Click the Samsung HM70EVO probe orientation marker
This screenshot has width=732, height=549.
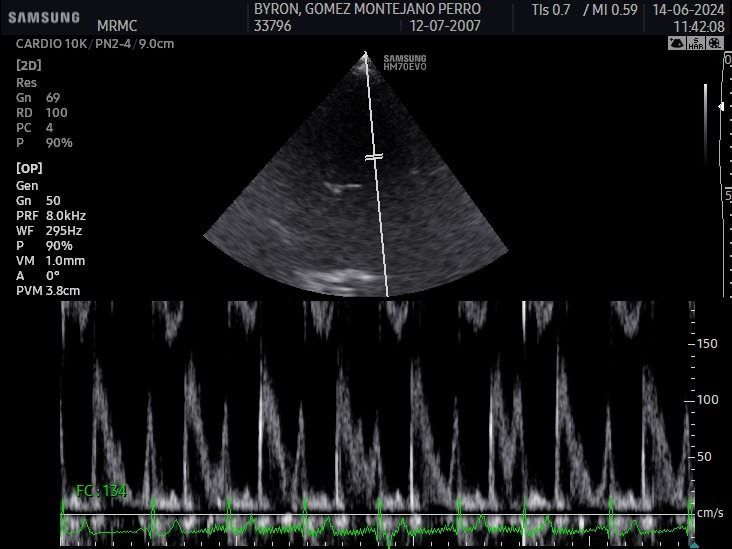(x=404, y=62)
